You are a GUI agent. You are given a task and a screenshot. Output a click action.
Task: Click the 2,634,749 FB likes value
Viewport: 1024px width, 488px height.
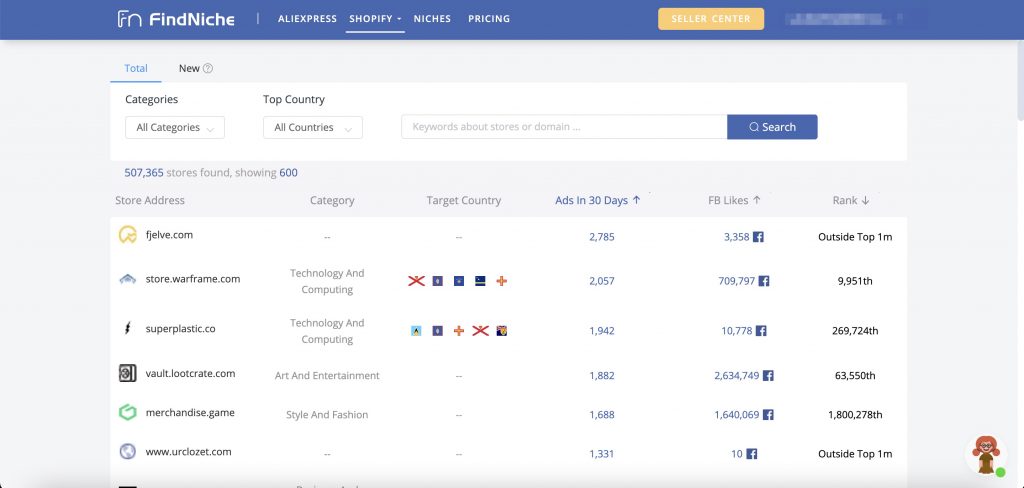point(737,376)
